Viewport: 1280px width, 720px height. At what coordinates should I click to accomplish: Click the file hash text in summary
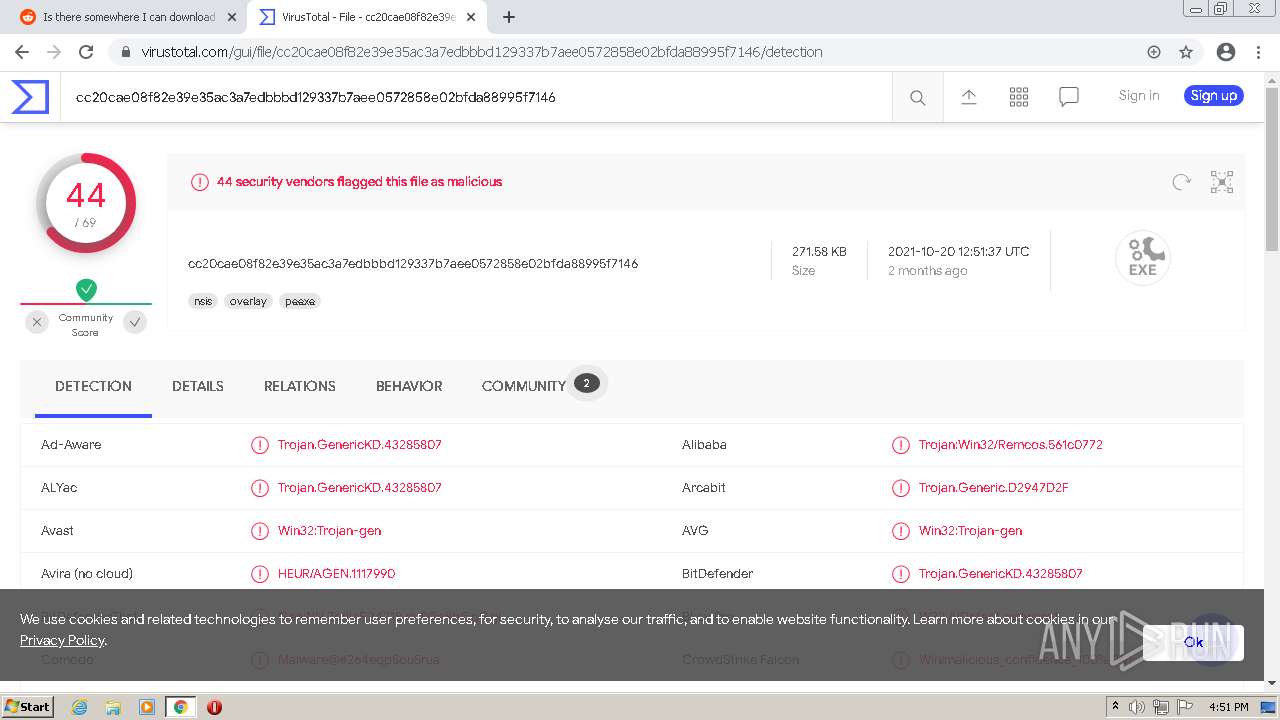413,264
